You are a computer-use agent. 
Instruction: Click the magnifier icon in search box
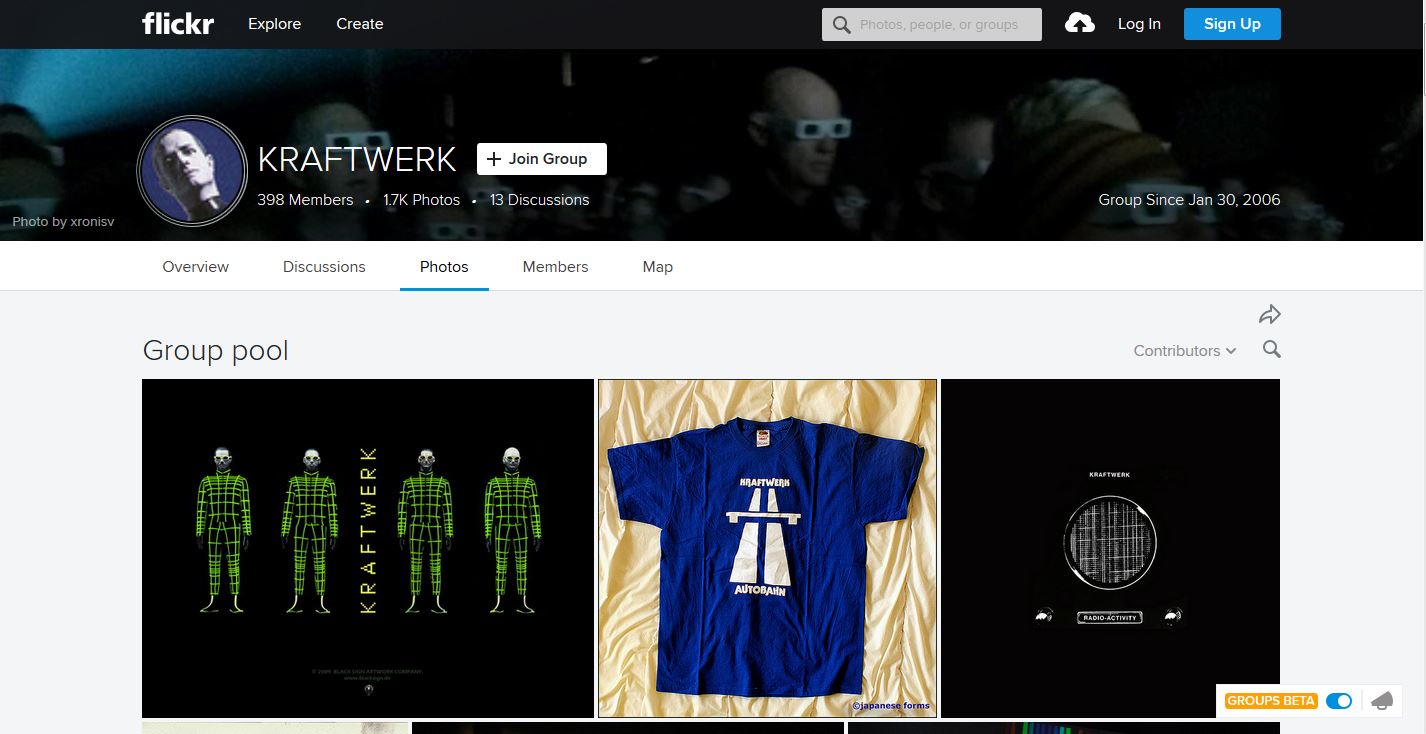click(841, 25)
